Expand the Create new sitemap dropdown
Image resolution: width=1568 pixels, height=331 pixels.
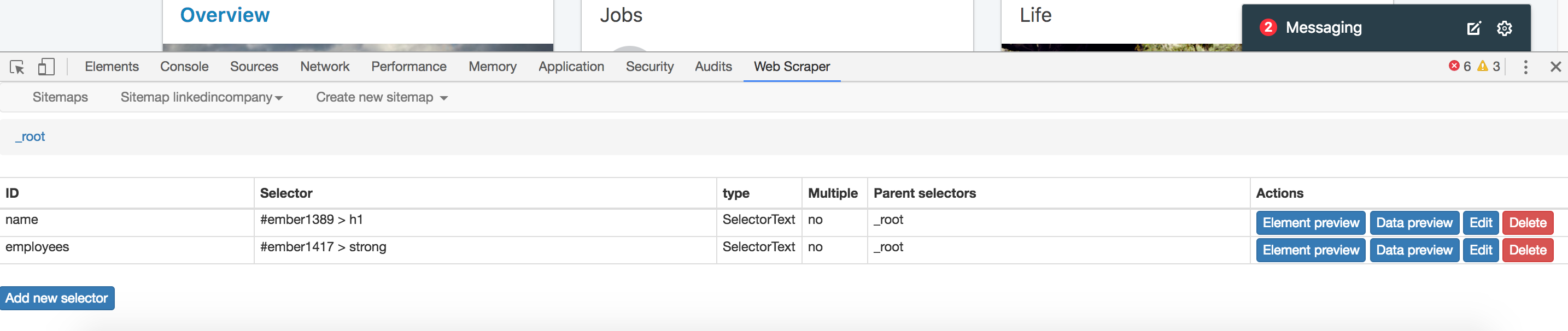pyautogui.click(x=381, y=97)
